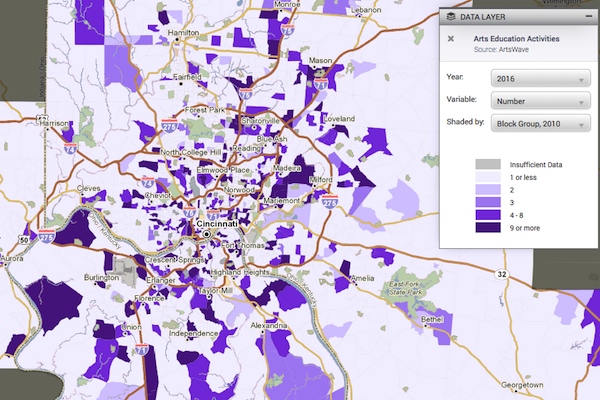Click the Cincinnati city marker dot
The height and width of the screenshot is (400, 600).
tap(207, 232)
